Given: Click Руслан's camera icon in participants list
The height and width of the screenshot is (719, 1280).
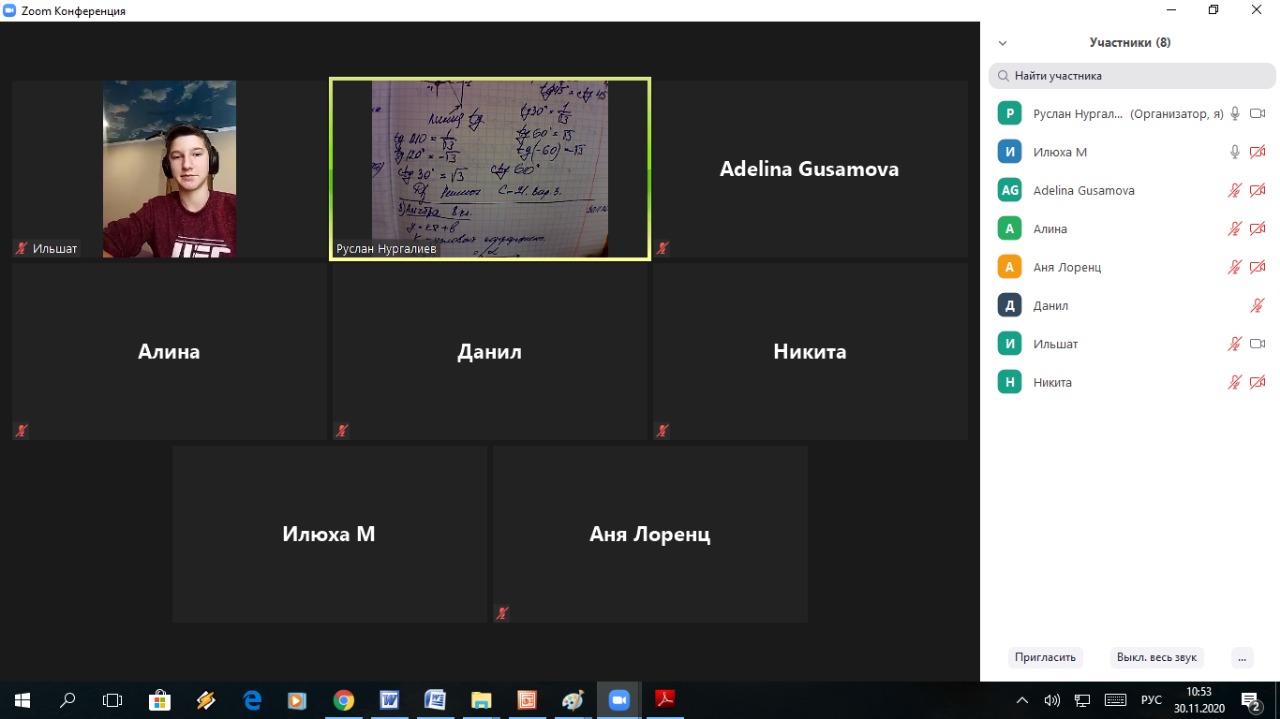Looking at the screenshot, I should (x=1258, y=114).
